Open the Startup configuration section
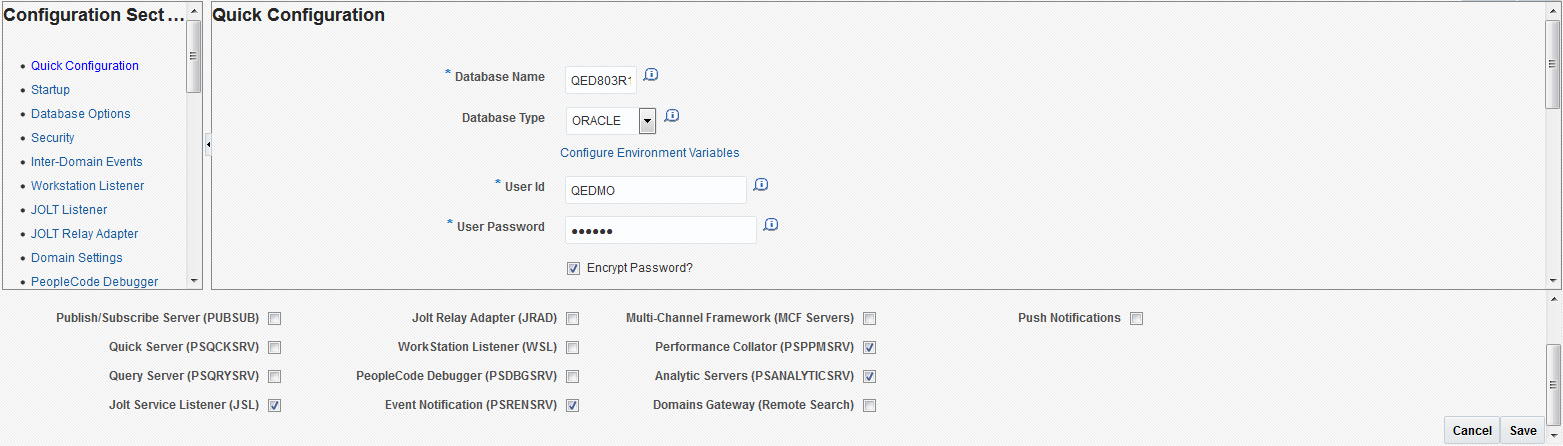The width and height of the screenshot is (1563, 446). point(50,90)
